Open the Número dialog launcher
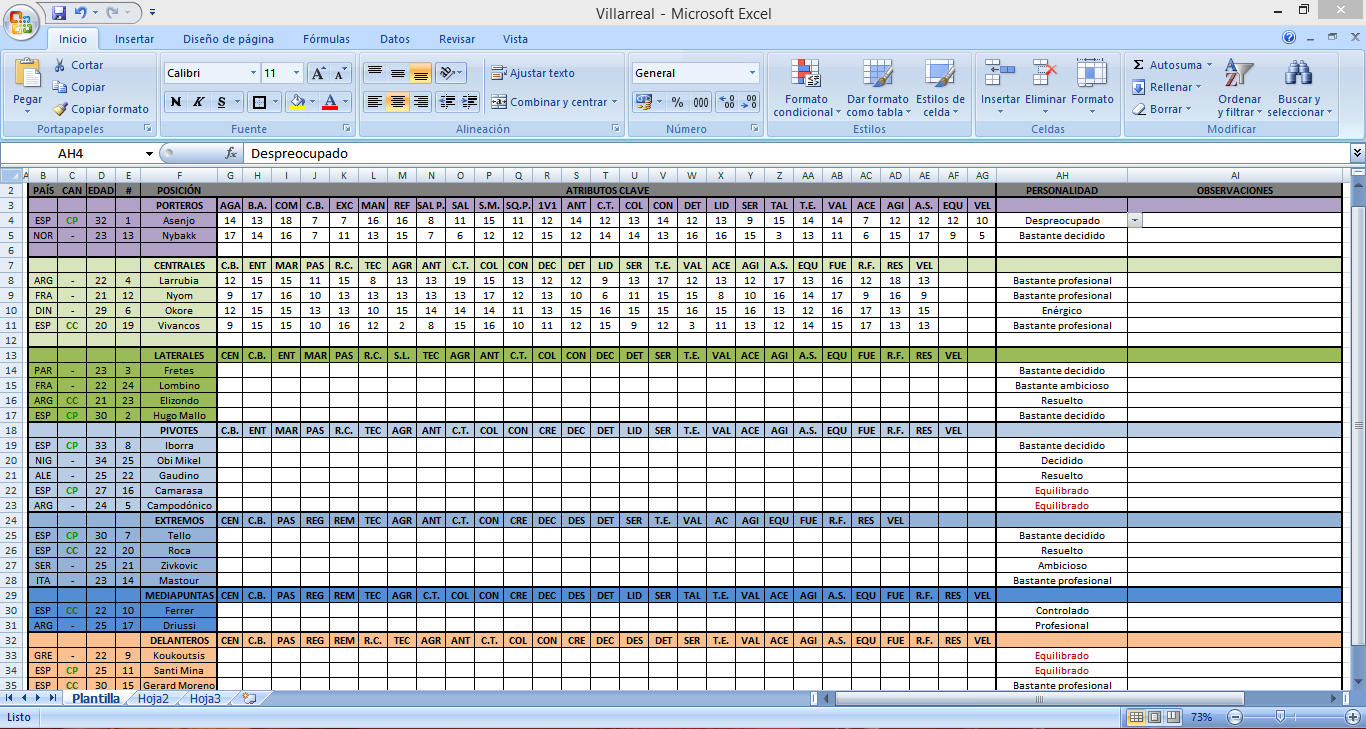The width and height of the screenshot is (1366, 729). tap(756, 129)
